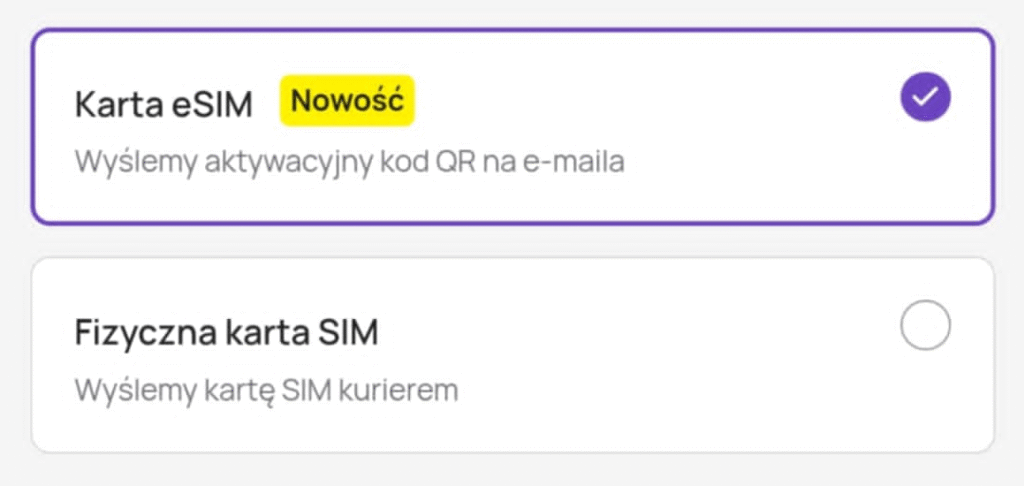This screenshot has height=486, width=1024.
Task: Choose the physical SIM option card
Action: point(512,355)
